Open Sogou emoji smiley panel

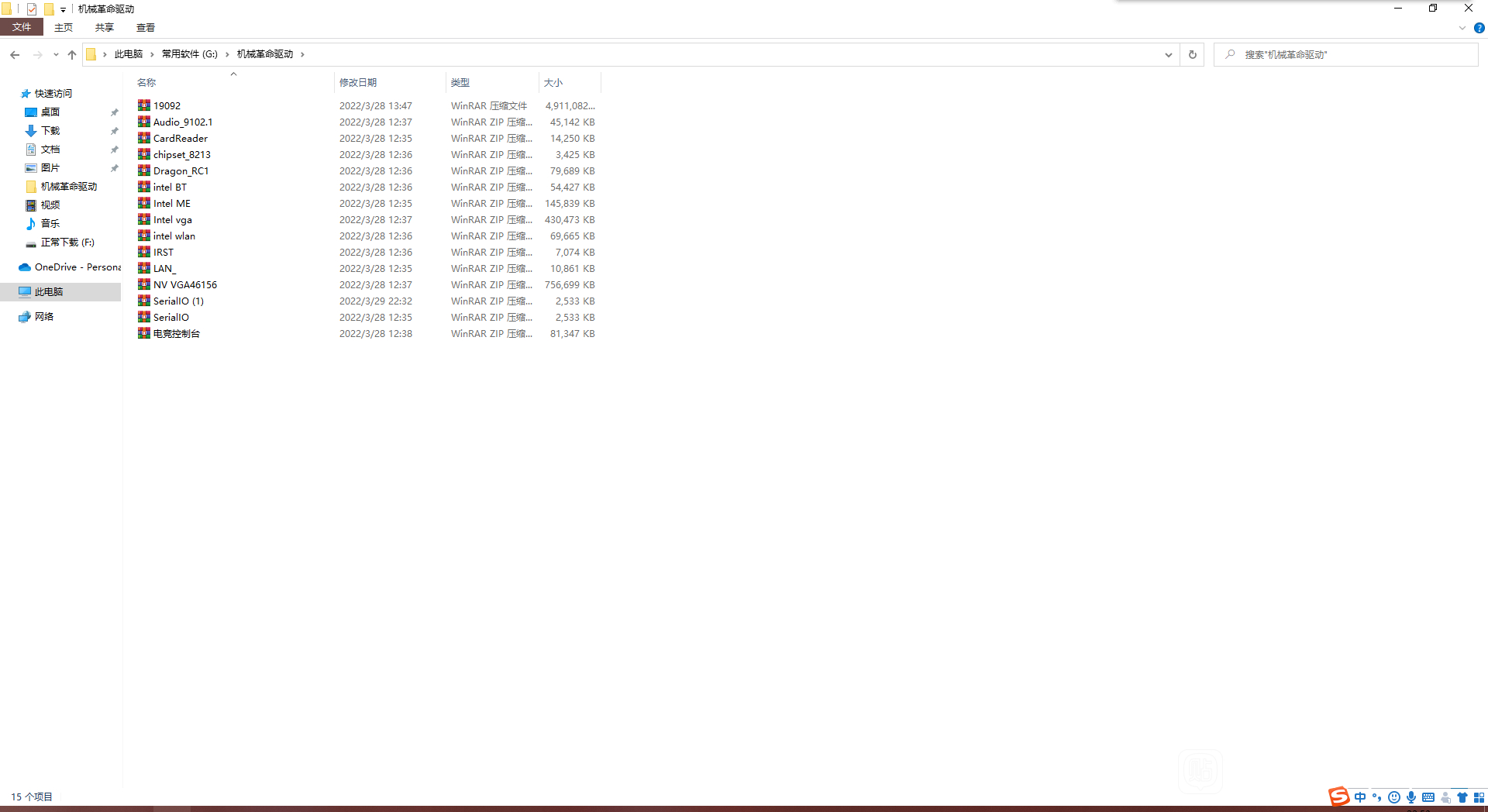1394,797
